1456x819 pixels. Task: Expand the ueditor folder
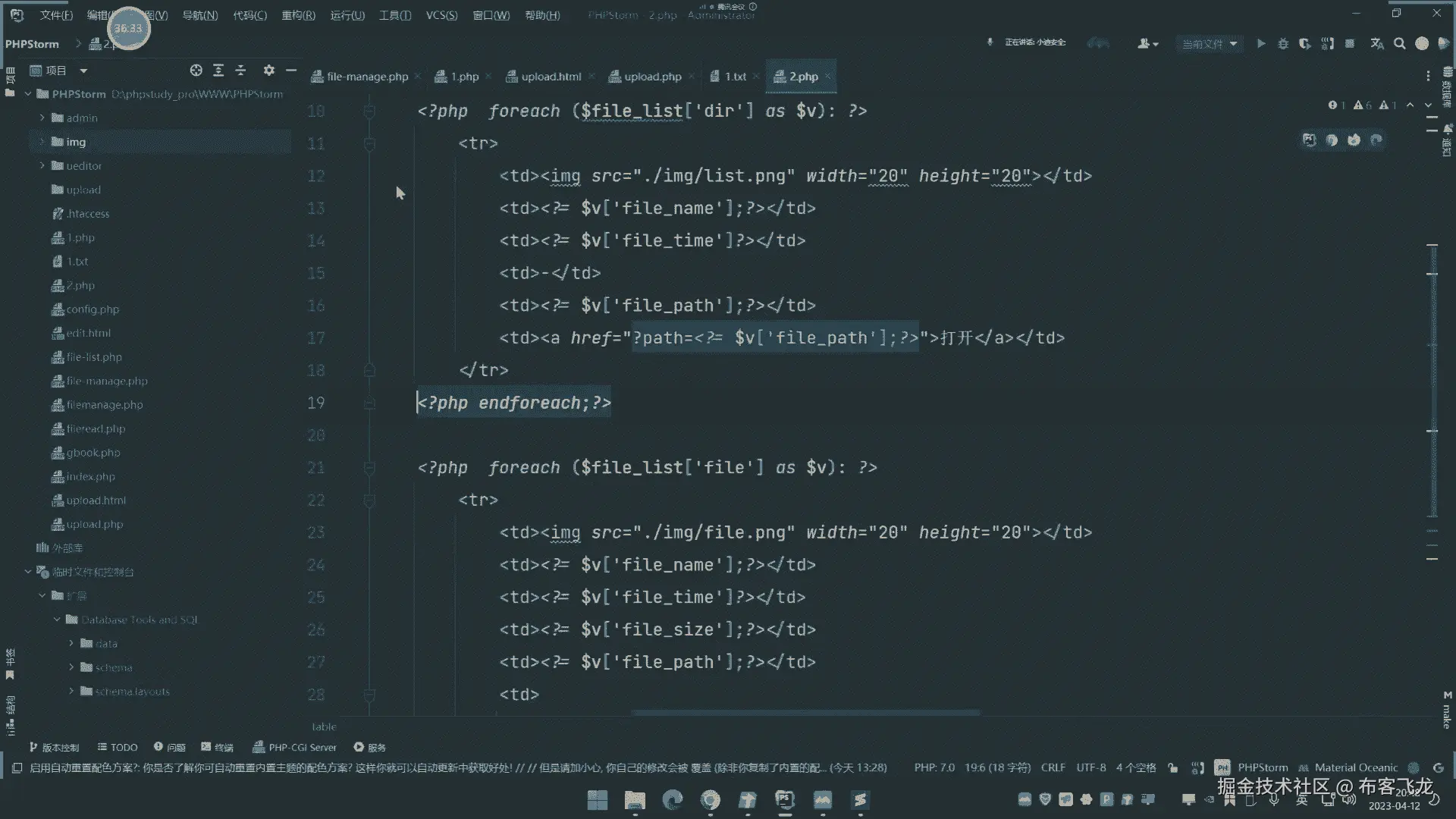tap(42, 165)
